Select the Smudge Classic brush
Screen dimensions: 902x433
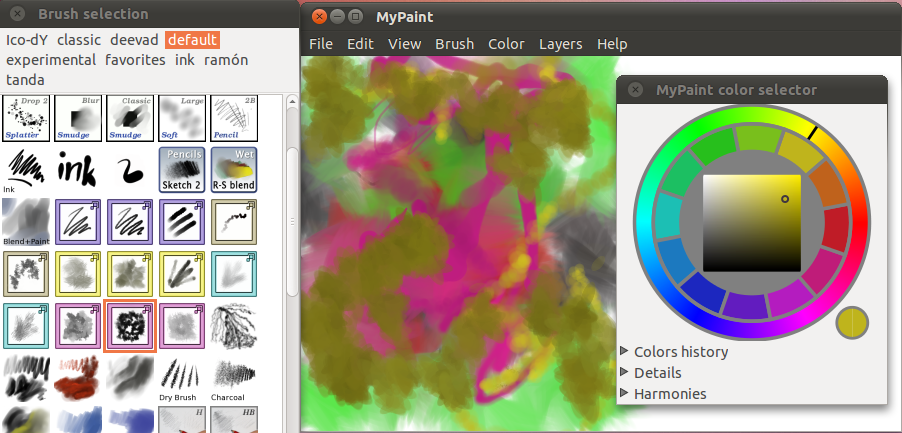130,118
